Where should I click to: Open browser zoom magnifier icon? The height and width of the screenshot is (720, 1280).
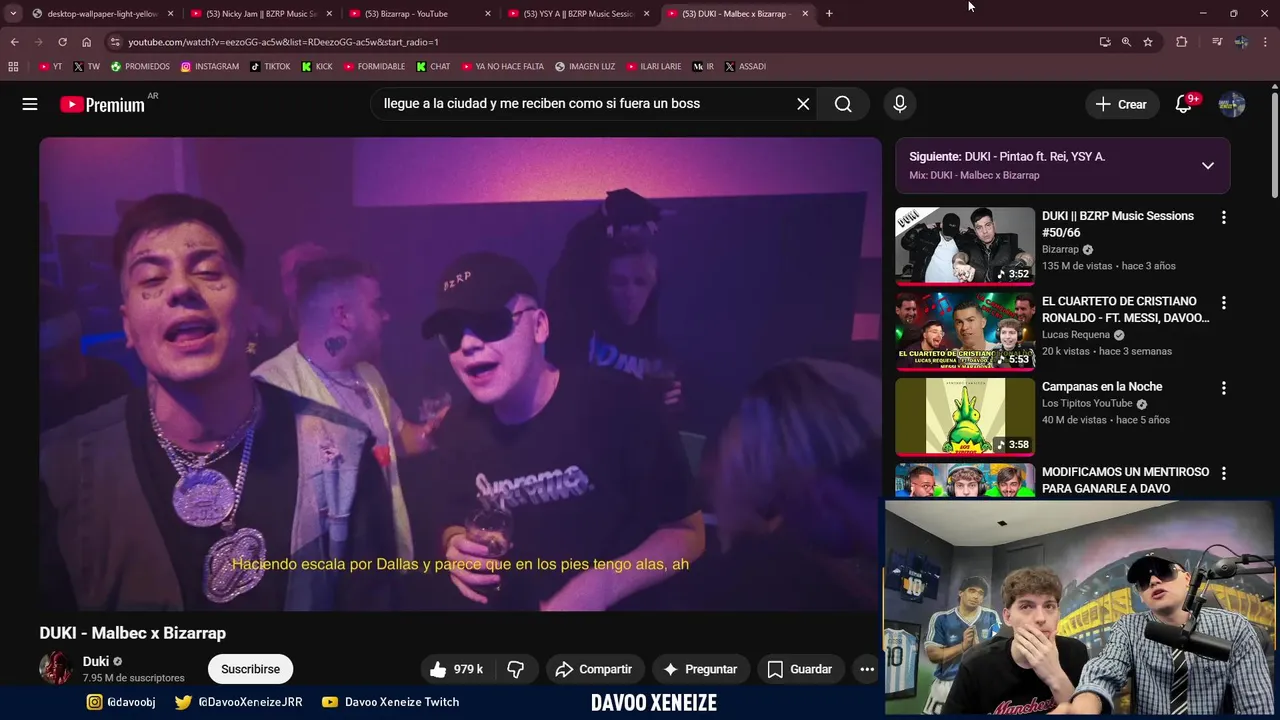[1126, 42]
